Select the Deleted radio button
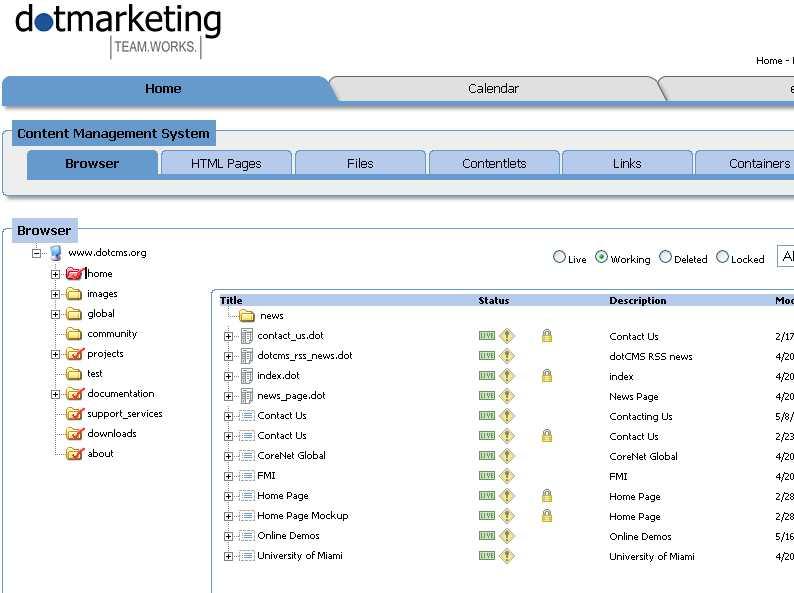The image size is (794, 593). pyautogui.click(x=666, y=258)
